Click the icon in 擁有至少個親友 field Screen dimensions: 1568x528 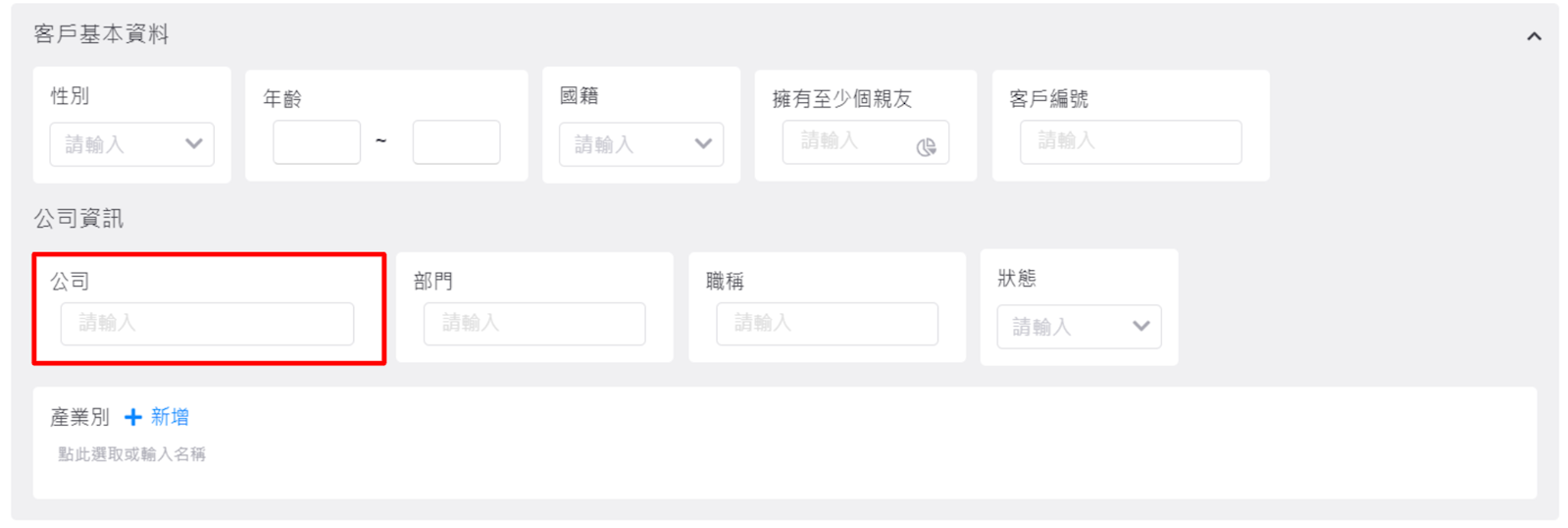tap(926, 147)
